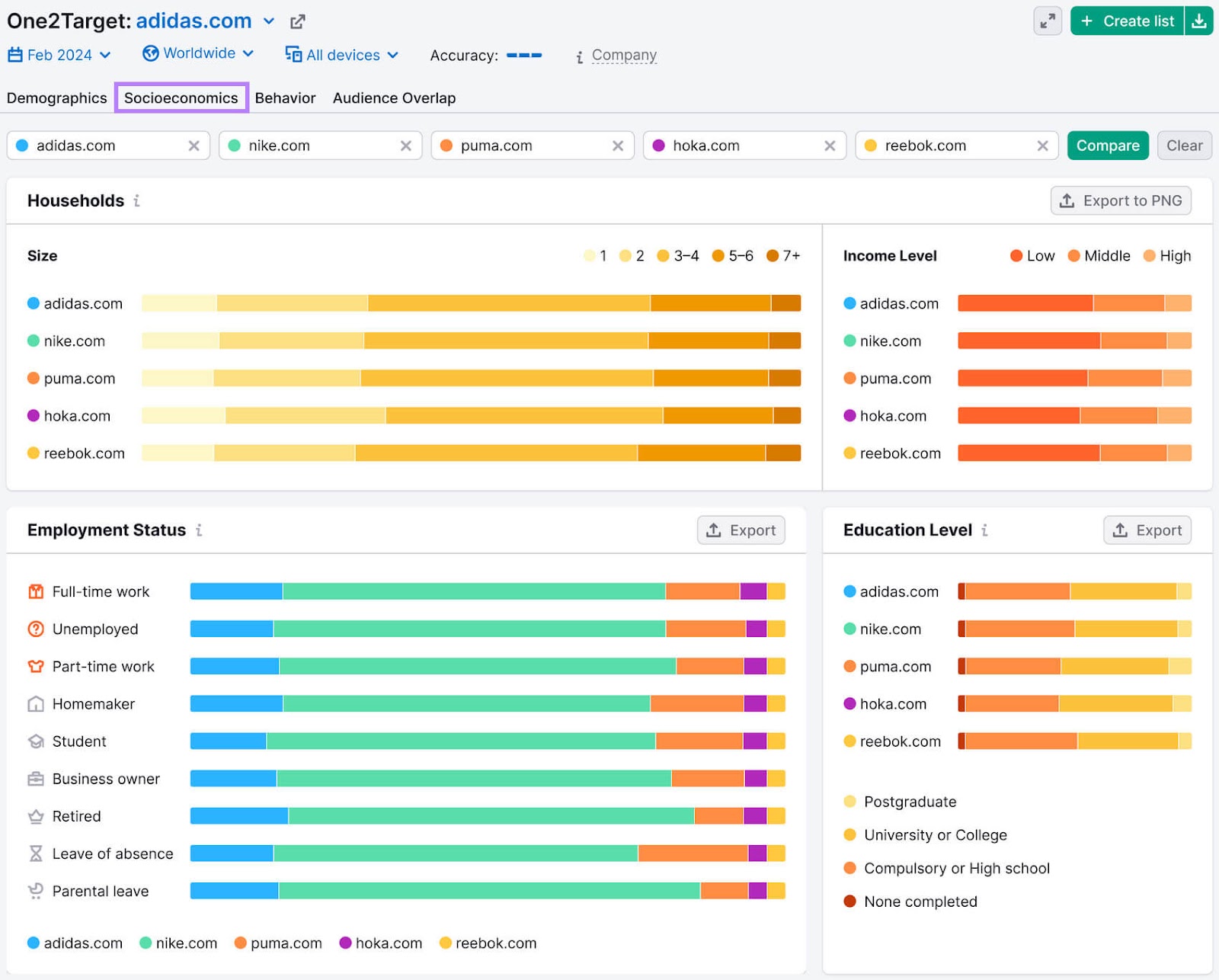Expand the All devices dropdown

pos(341,55)
